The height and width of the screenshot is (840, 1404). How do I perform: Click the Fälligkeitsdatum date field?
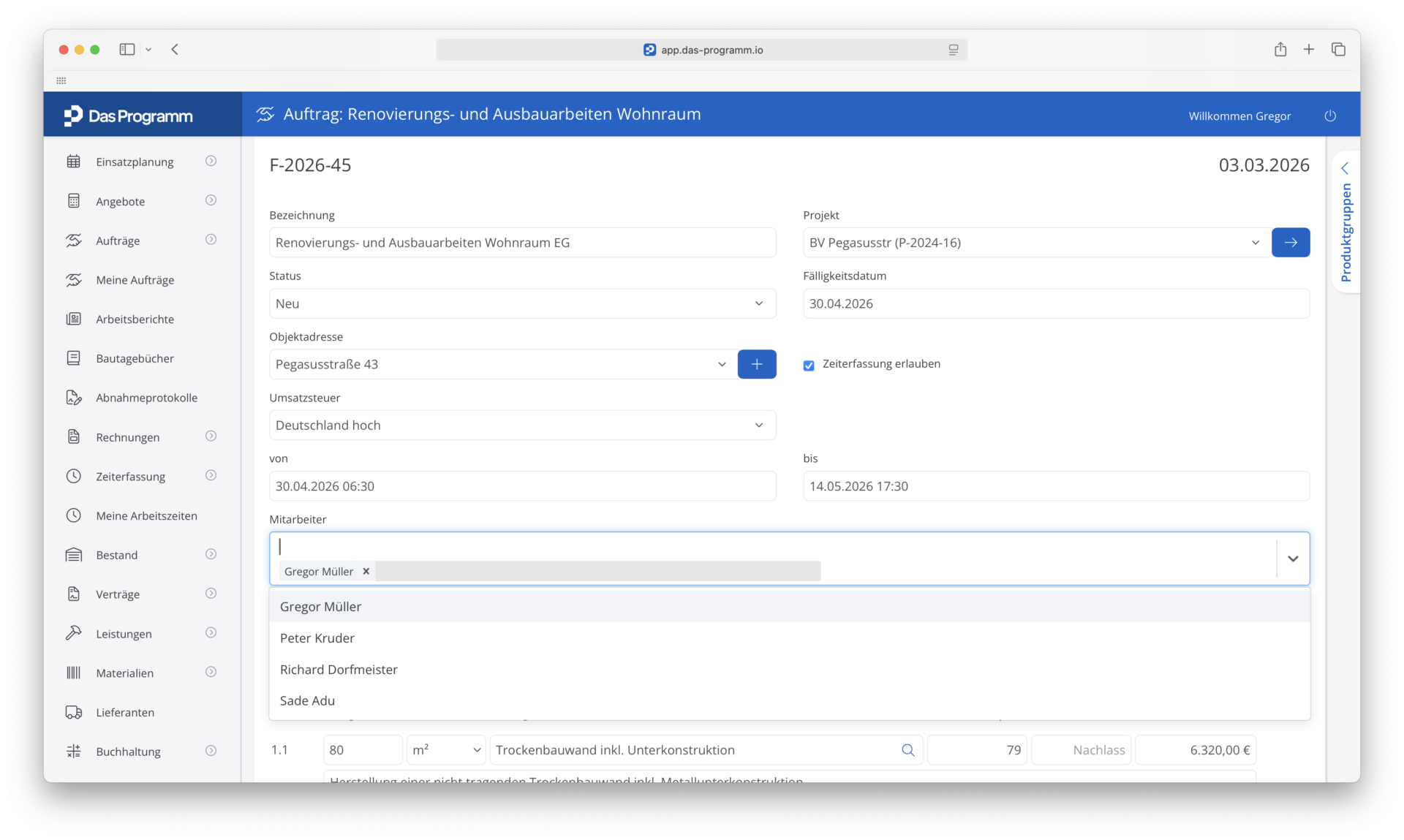point(1056,303)
